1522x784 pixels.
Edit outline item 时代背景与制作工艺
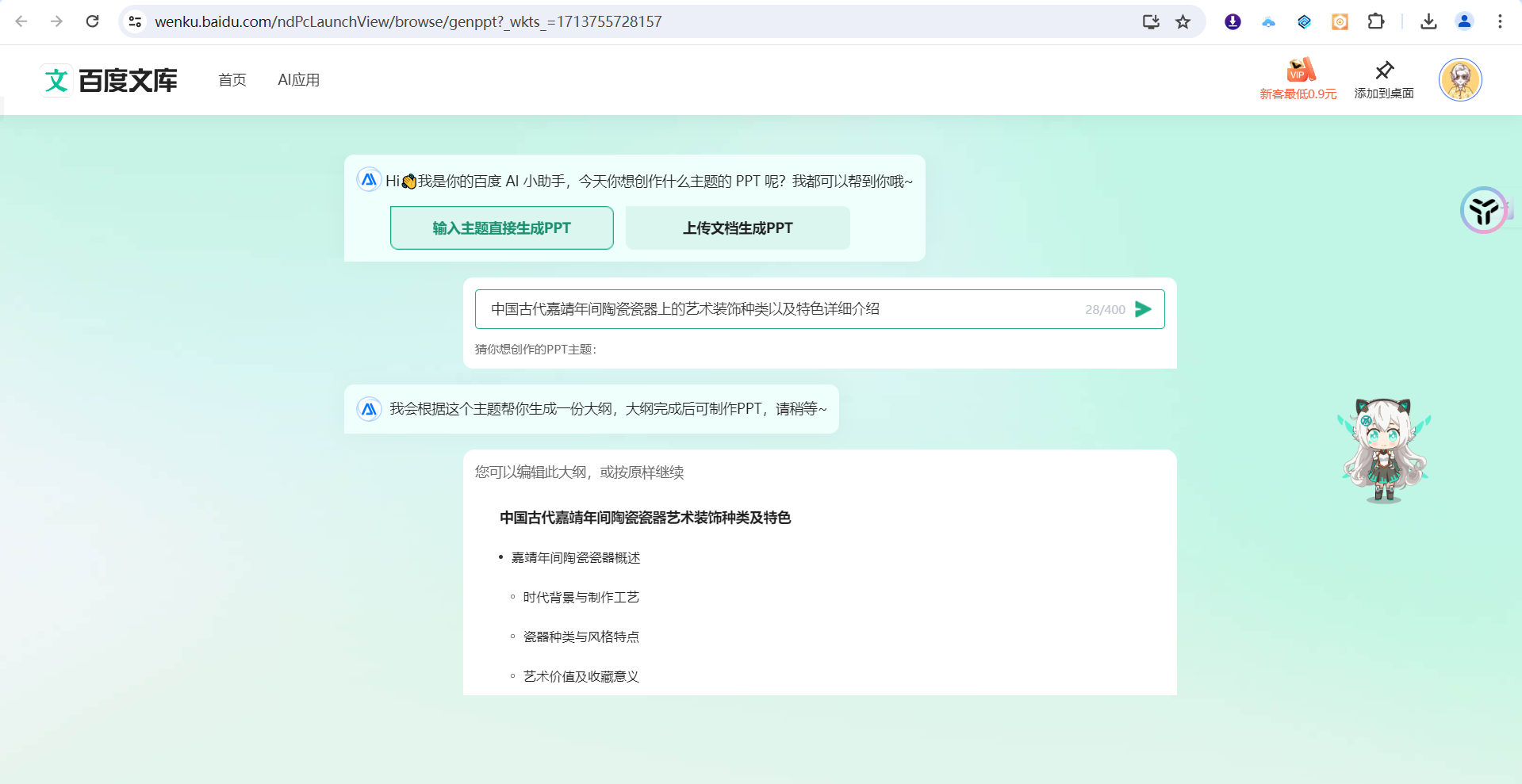point(581,598)
